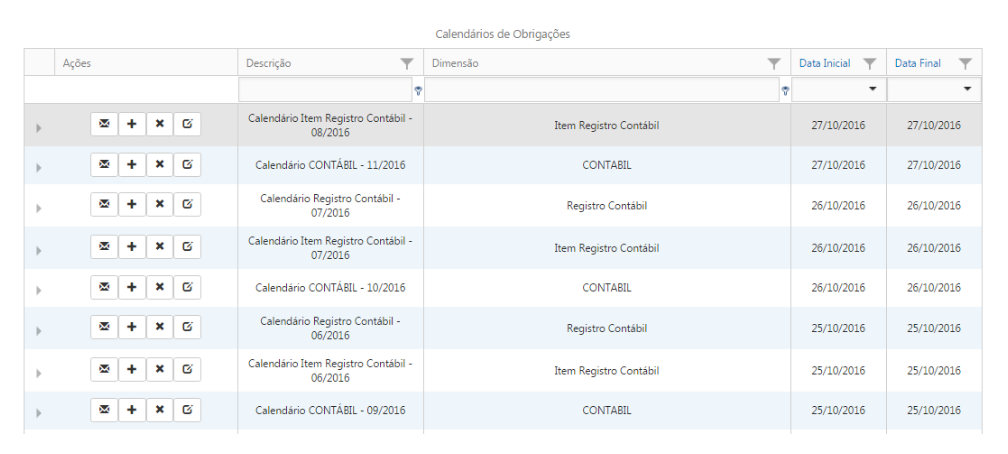
Task: Click plus icon for Item Registro Contábil 06/2016 row
Action: [x=132, y=369]
